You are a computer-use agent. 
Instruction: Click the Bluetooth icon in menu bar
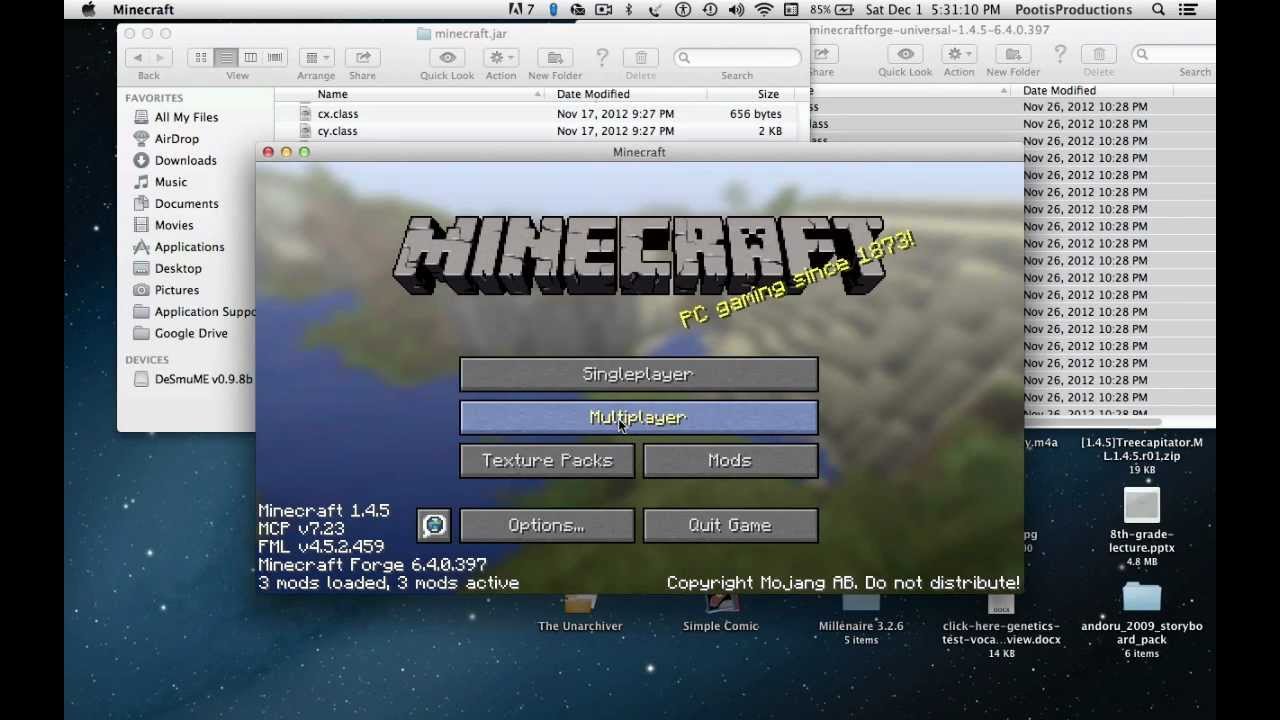(x=629, y=10)
